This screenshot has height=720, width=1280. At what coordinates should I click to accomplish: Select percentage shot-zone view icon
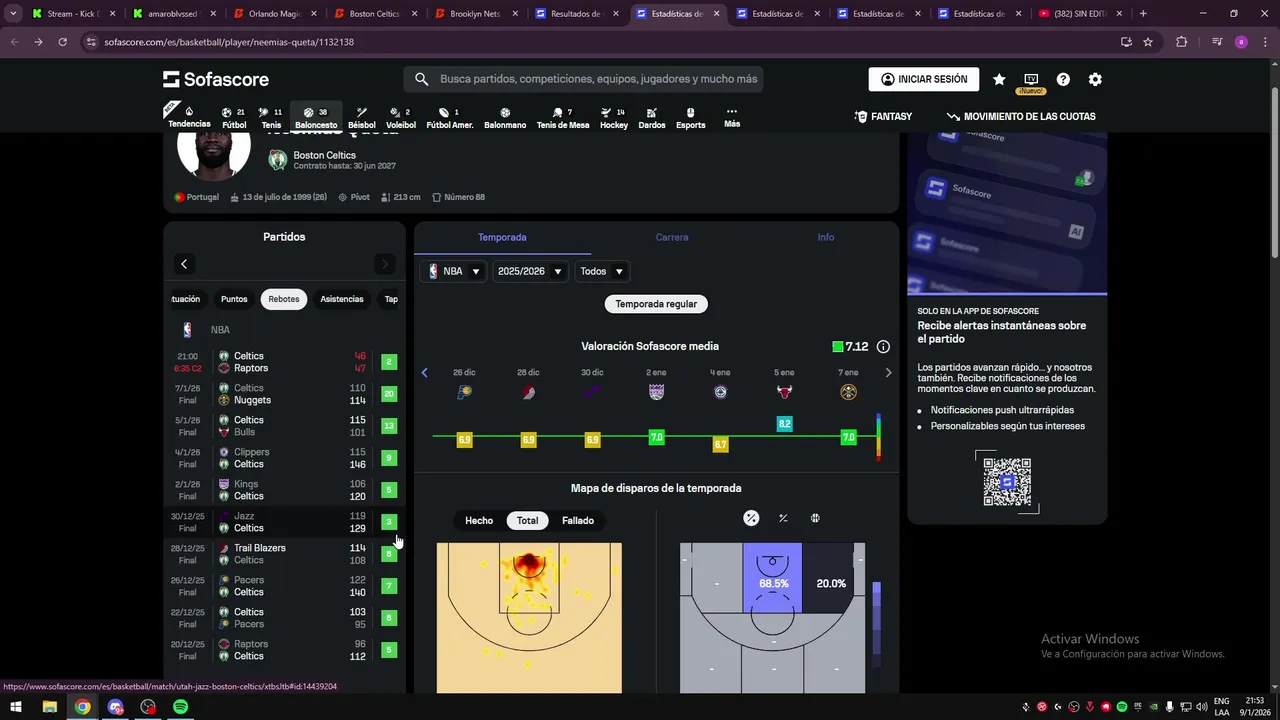coord(751,518)
